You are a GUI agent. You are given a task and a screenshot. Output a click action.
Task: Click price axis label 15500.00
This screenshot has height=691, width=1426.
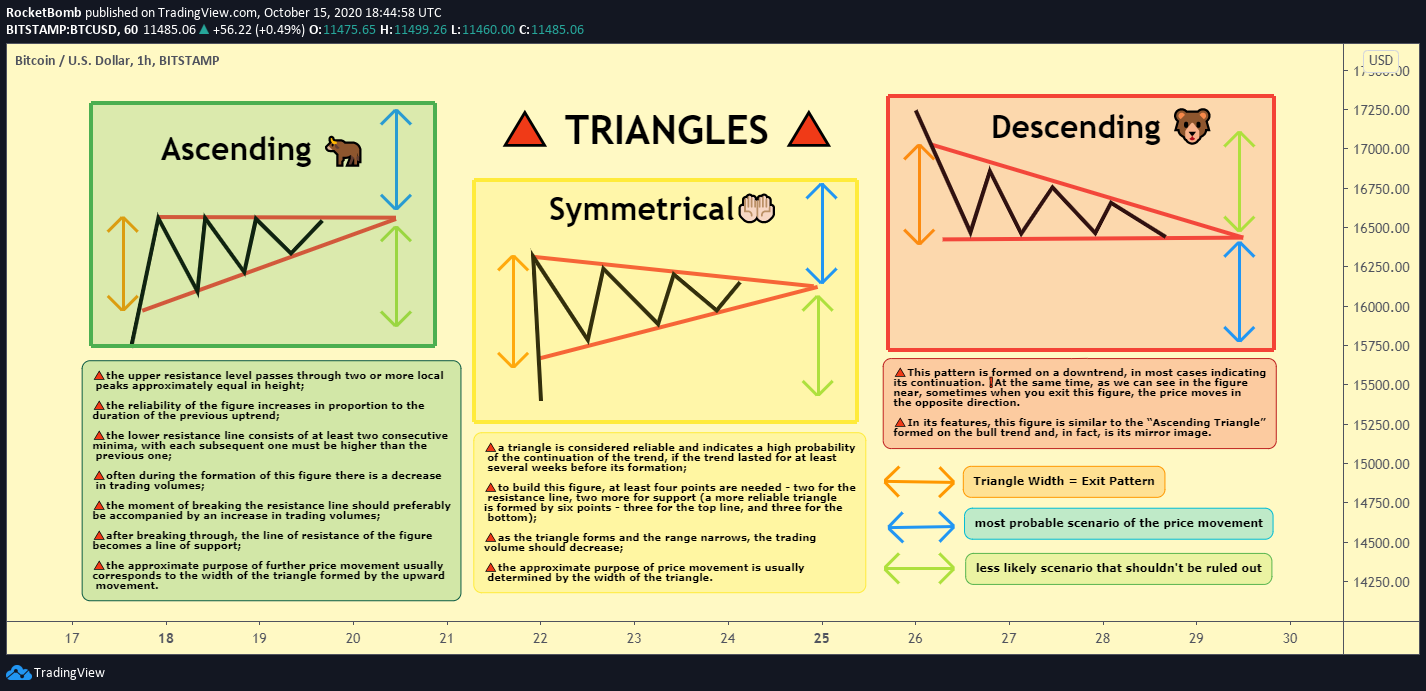(1383, 385)
